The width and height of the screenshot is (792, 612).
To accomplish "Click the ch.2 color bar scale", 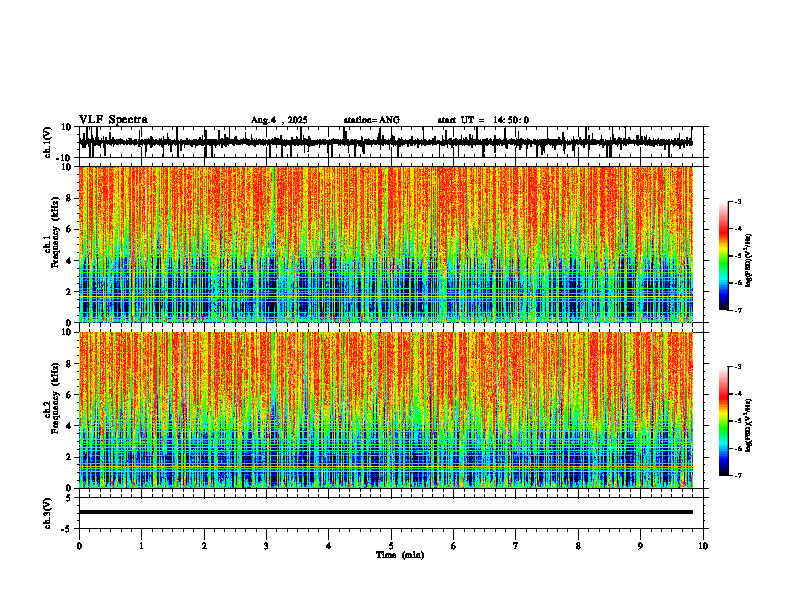I will 723,421.
